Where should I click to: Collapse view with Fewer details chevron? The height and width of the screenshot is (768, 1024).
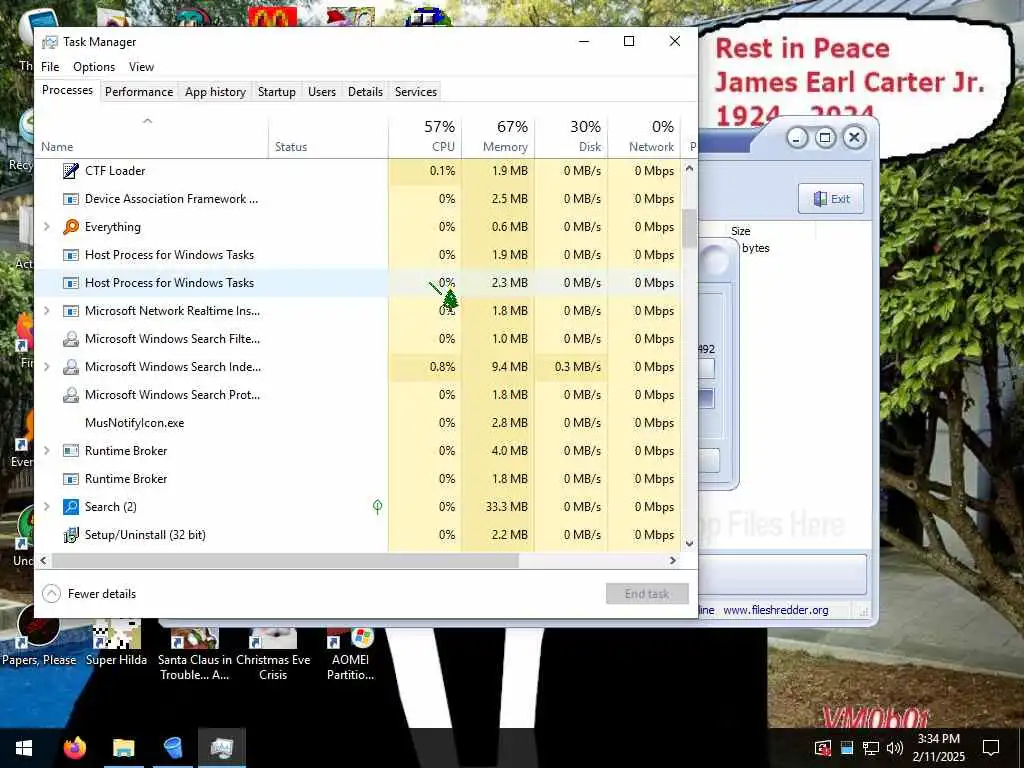click(51, 594)
